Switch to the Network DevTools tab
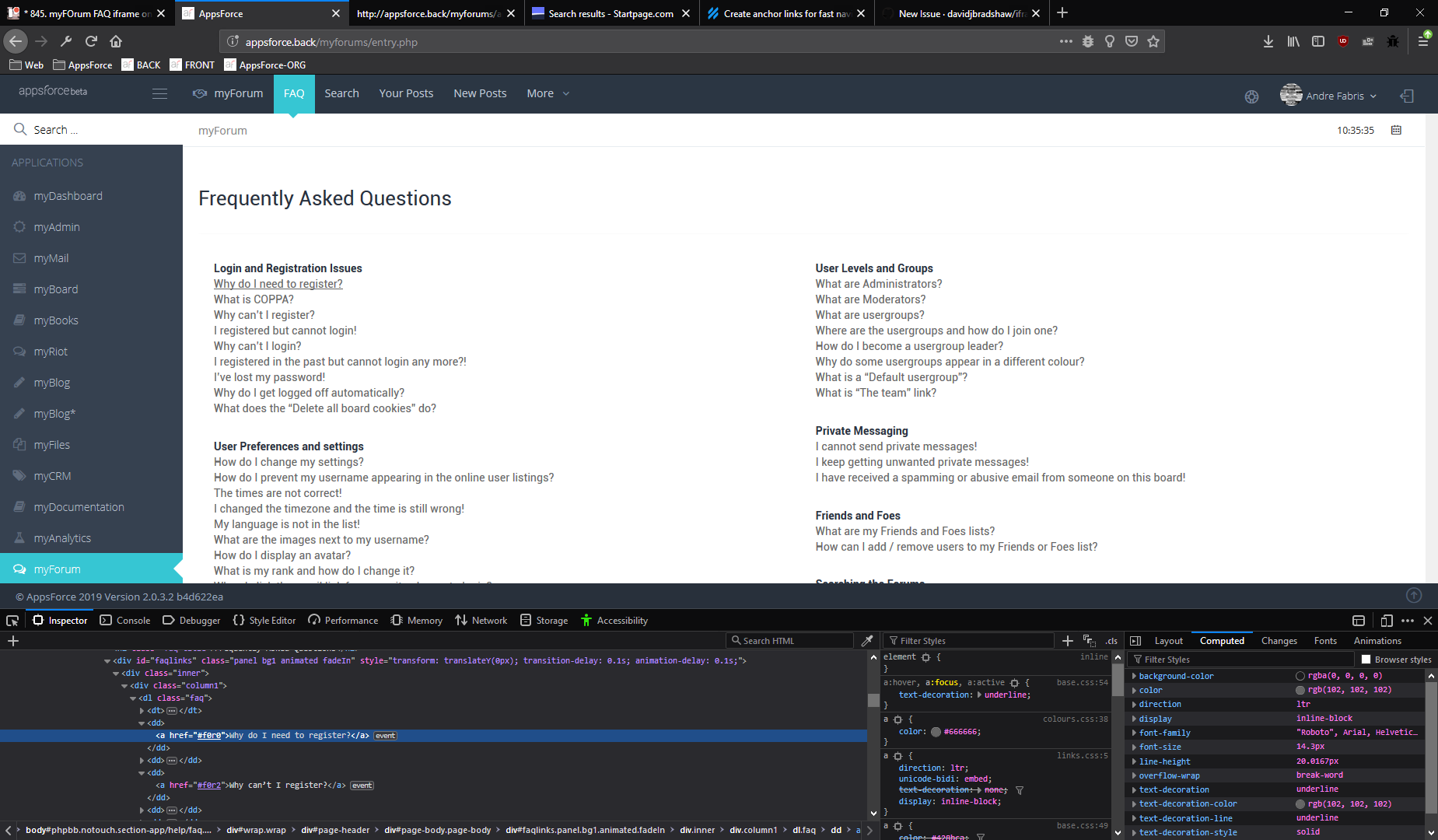 click(x=481, y=621)
